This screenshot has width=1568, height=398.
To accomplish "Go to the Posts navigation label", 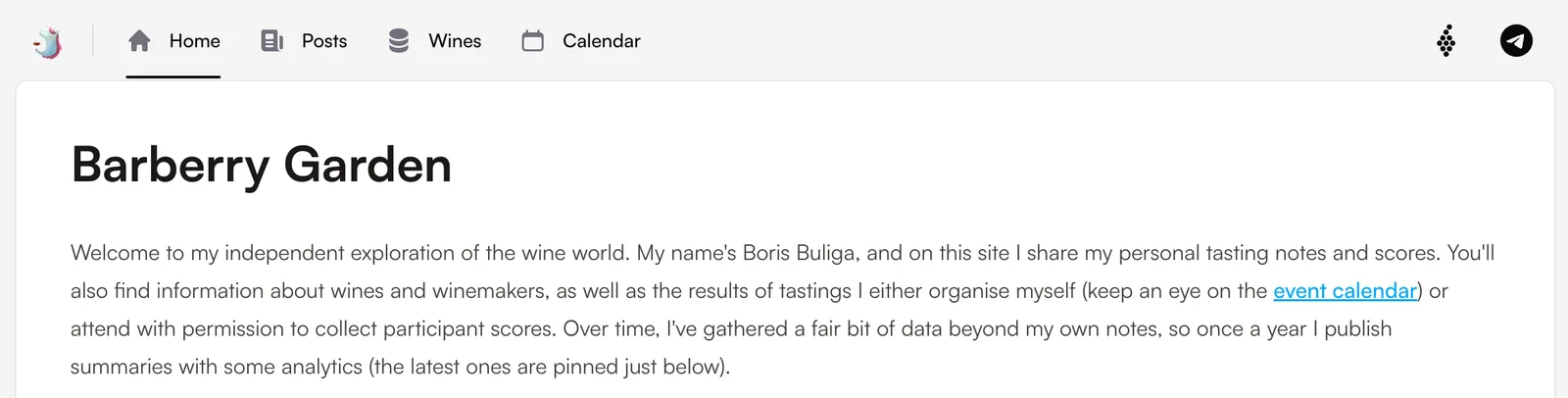I will (324, 41).
